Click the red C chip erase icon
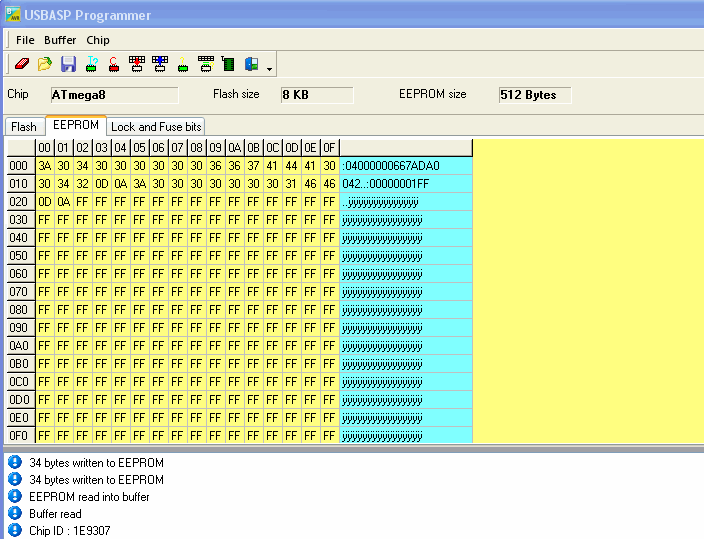 (x=114, y=64)
